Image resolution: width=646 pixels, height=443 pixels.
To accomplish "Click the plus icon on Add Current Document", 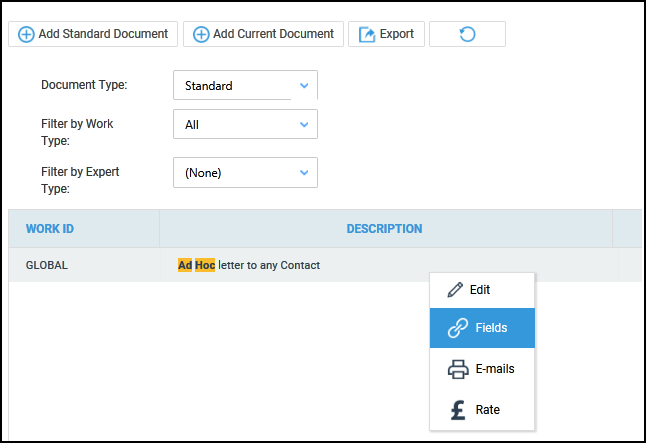I will [x=201, y=34].
